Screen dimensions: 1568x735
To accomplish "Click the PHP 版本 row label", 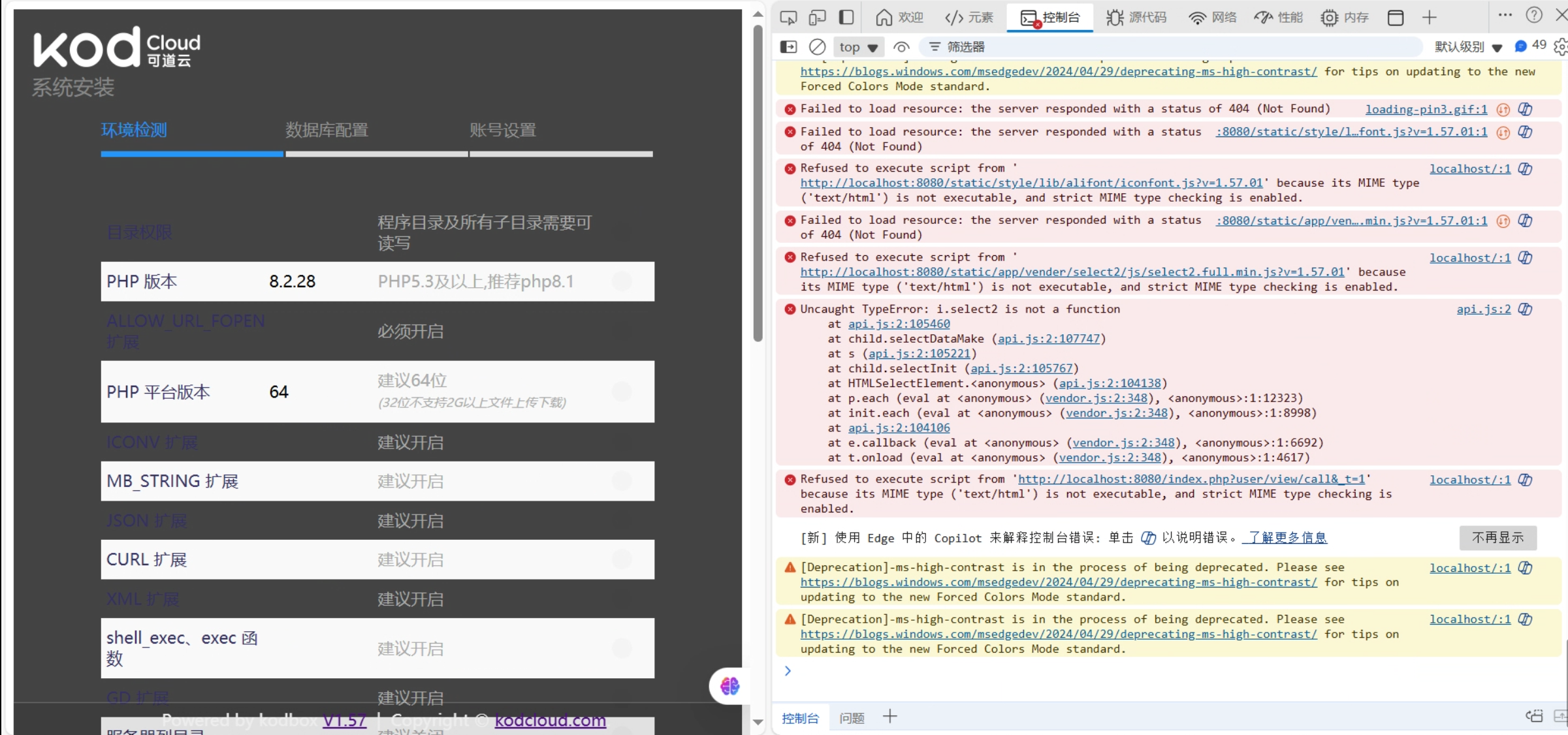I will [142, 281].
